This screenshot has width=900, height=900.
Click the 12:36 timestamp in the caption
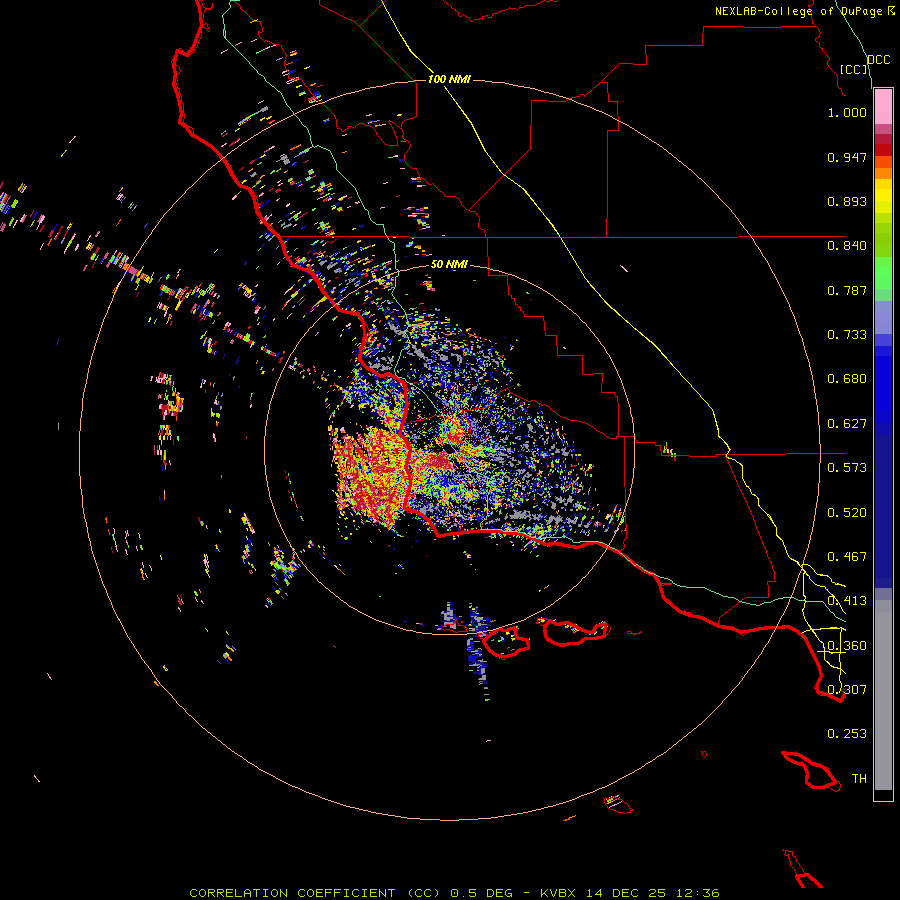pos(697,893)
